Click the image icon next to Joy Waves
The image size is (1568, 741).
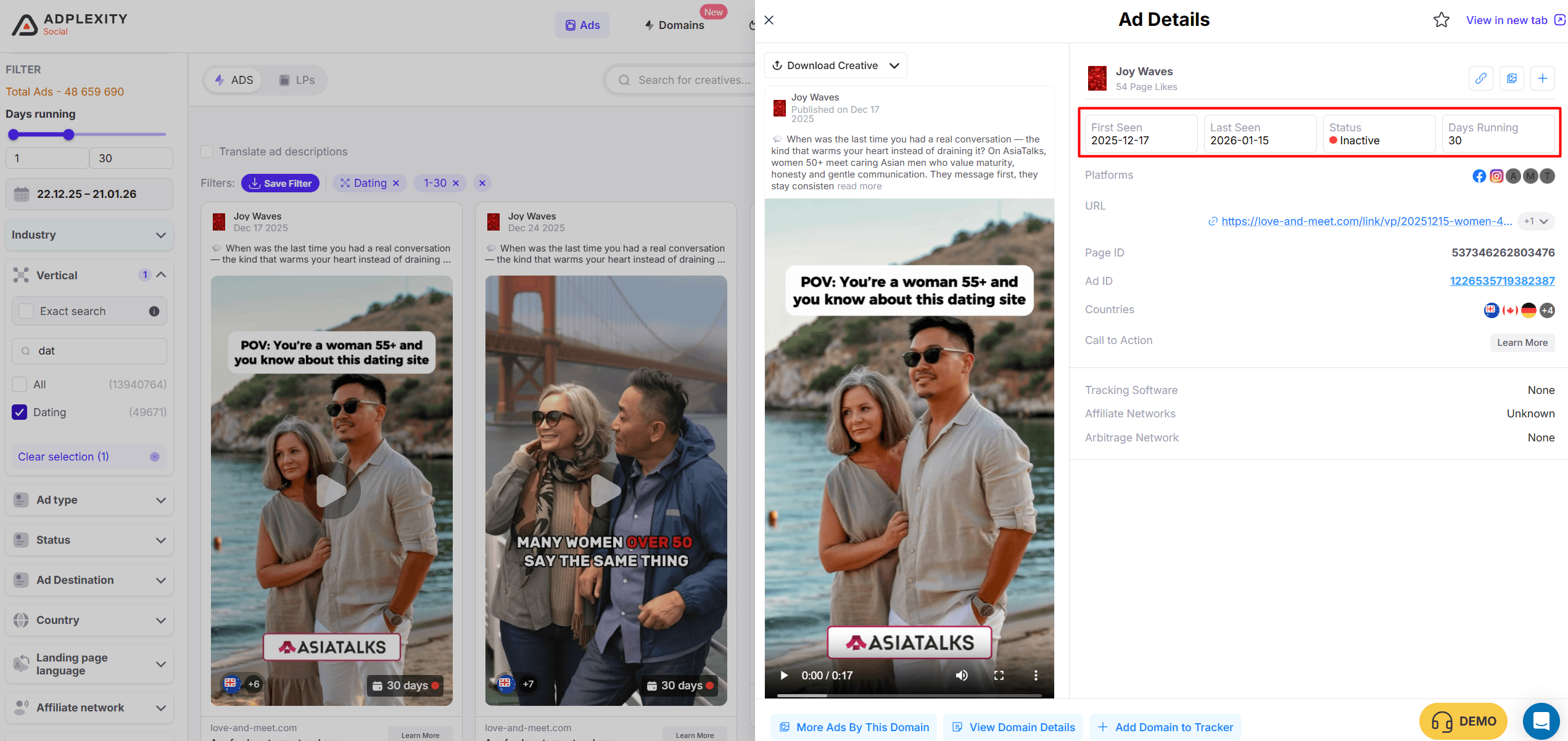[1512, 78]
